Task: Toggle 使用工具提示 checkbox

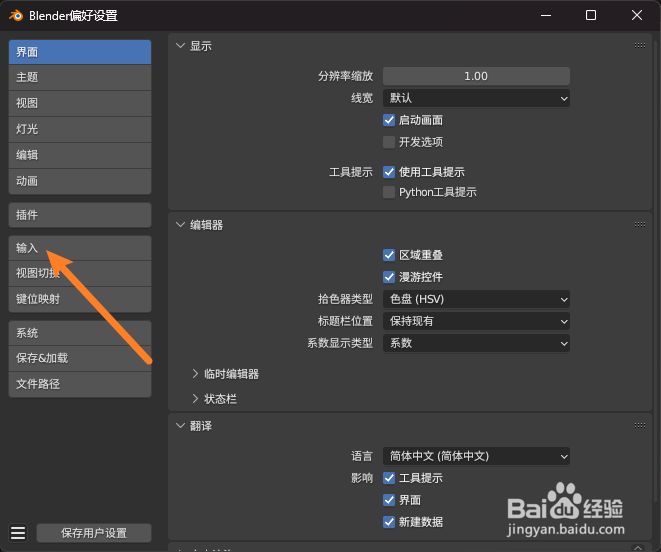Action: tap(389, 172)
